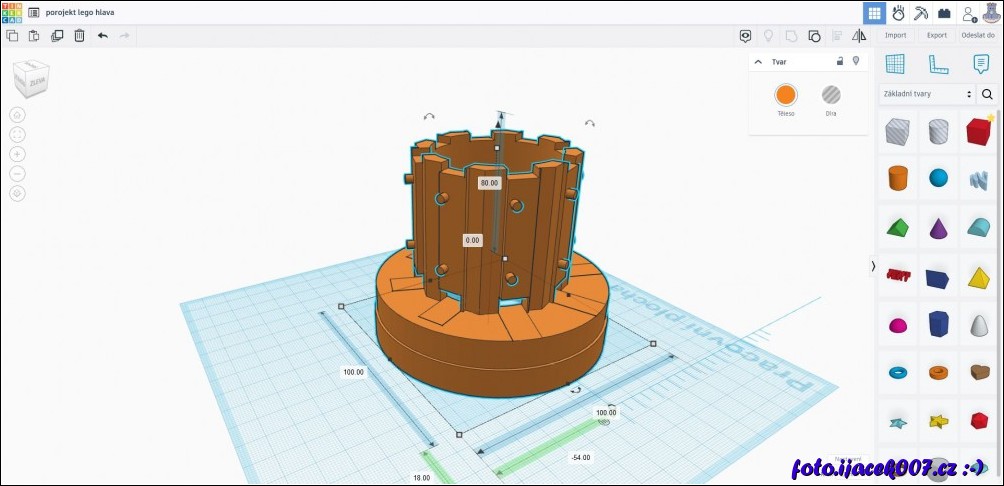This screenshot has height=486, width=1004.
Task: Open the Notes tool
Action: (x=981, y=64)
